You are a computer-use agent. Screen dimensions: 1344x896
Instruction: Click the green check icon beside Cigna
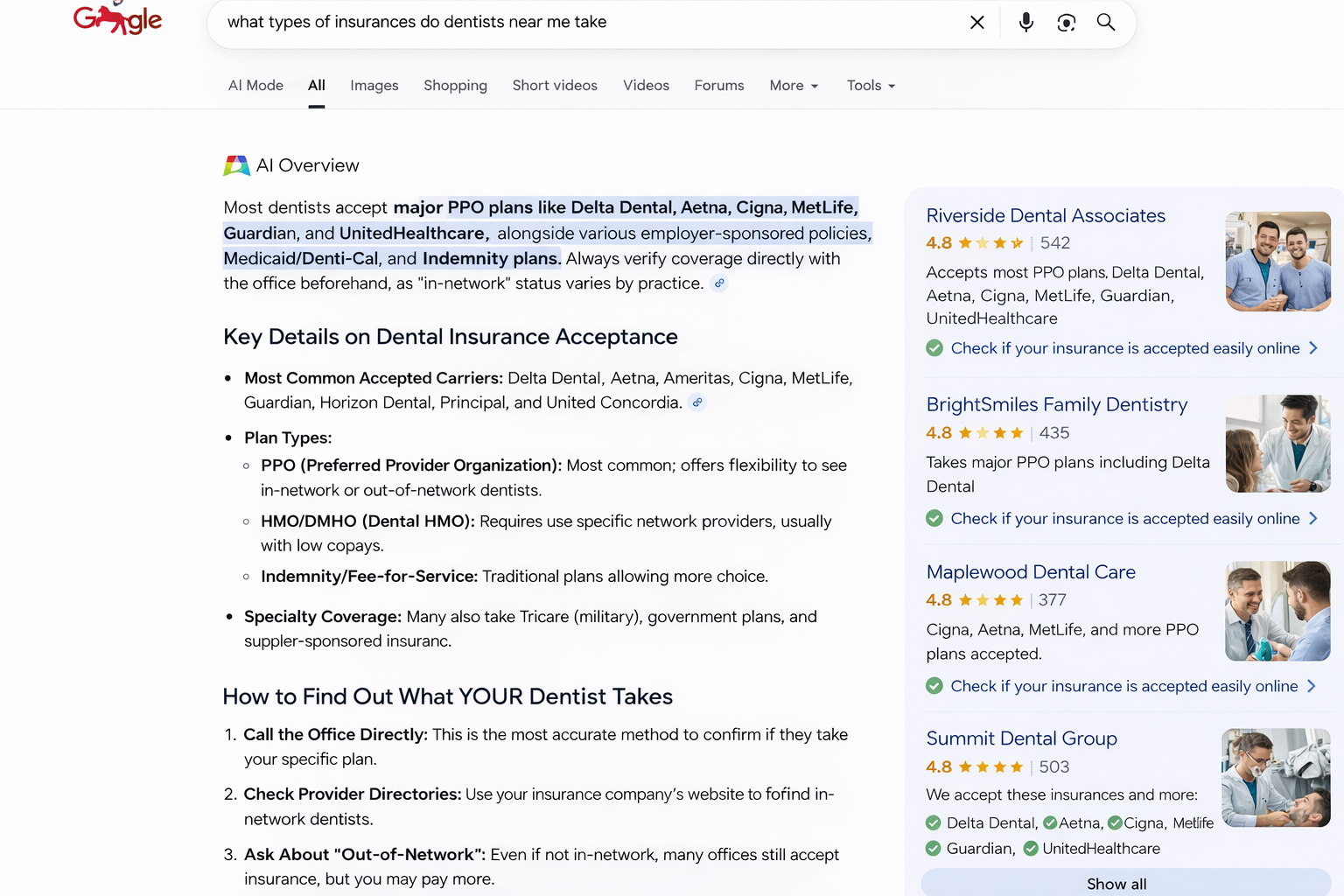pos(1115,822)
